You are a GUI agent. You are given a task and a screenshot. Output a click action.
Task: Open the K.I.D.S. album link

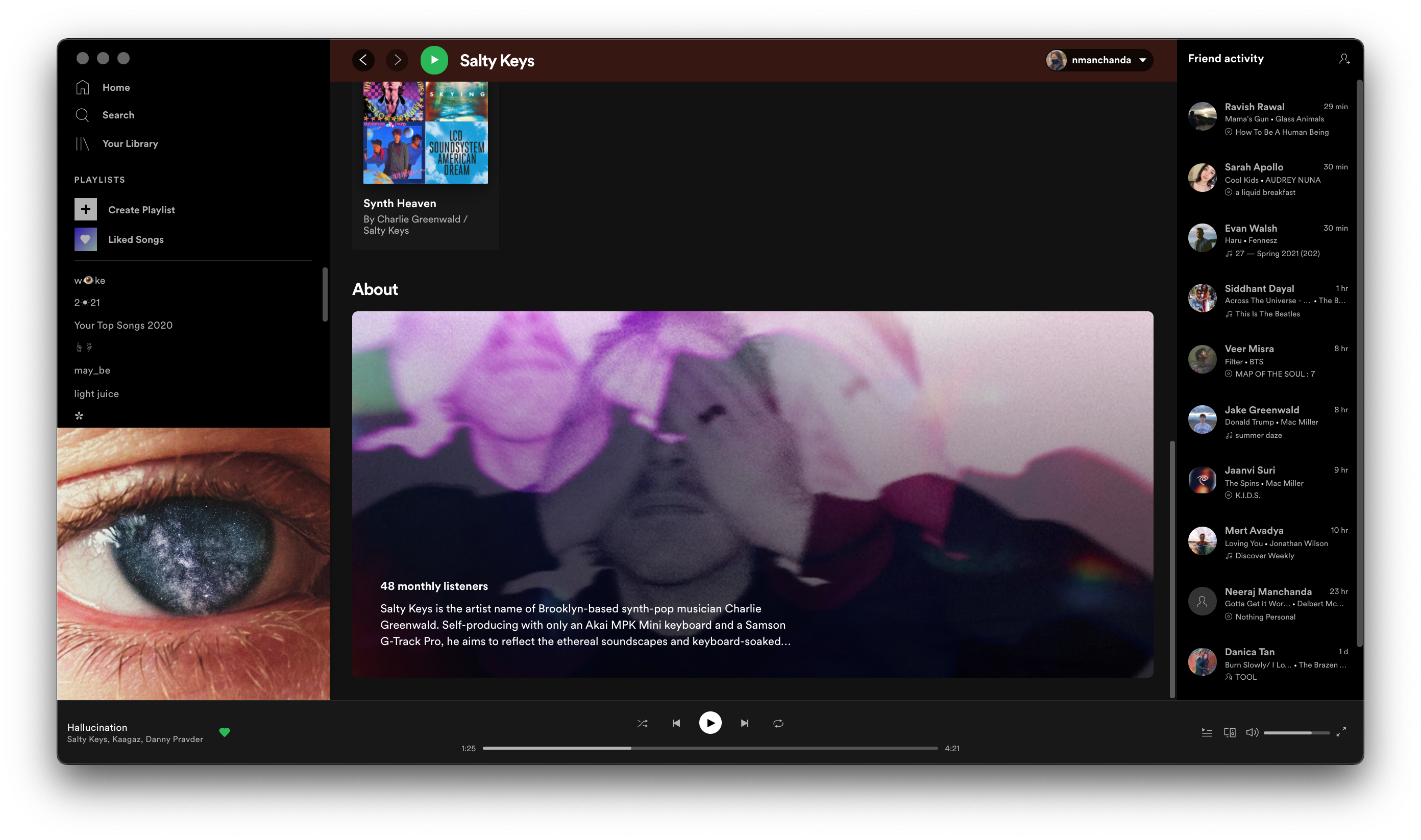(1247, 496)
